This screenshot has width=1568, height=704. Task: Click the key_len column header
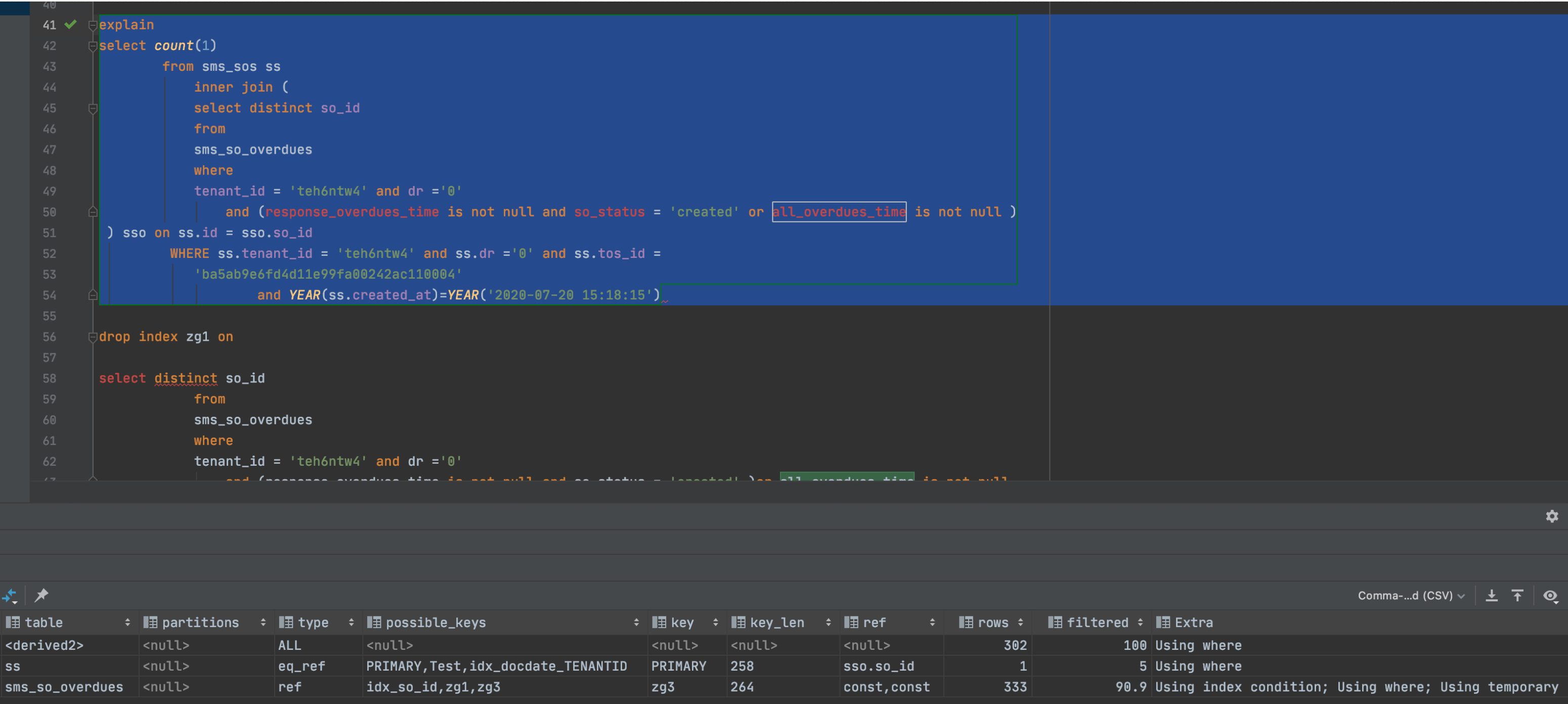[777, 623]
